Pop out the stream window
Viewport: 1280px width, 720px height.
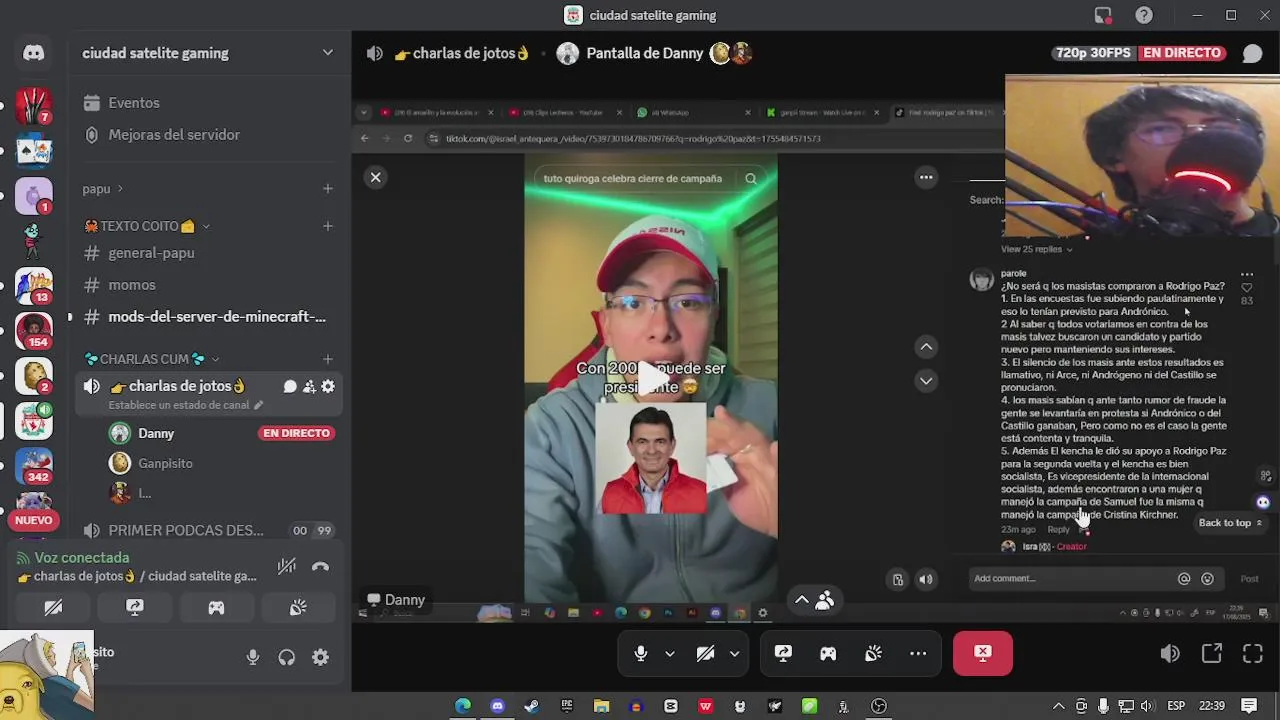[1212, 654]
